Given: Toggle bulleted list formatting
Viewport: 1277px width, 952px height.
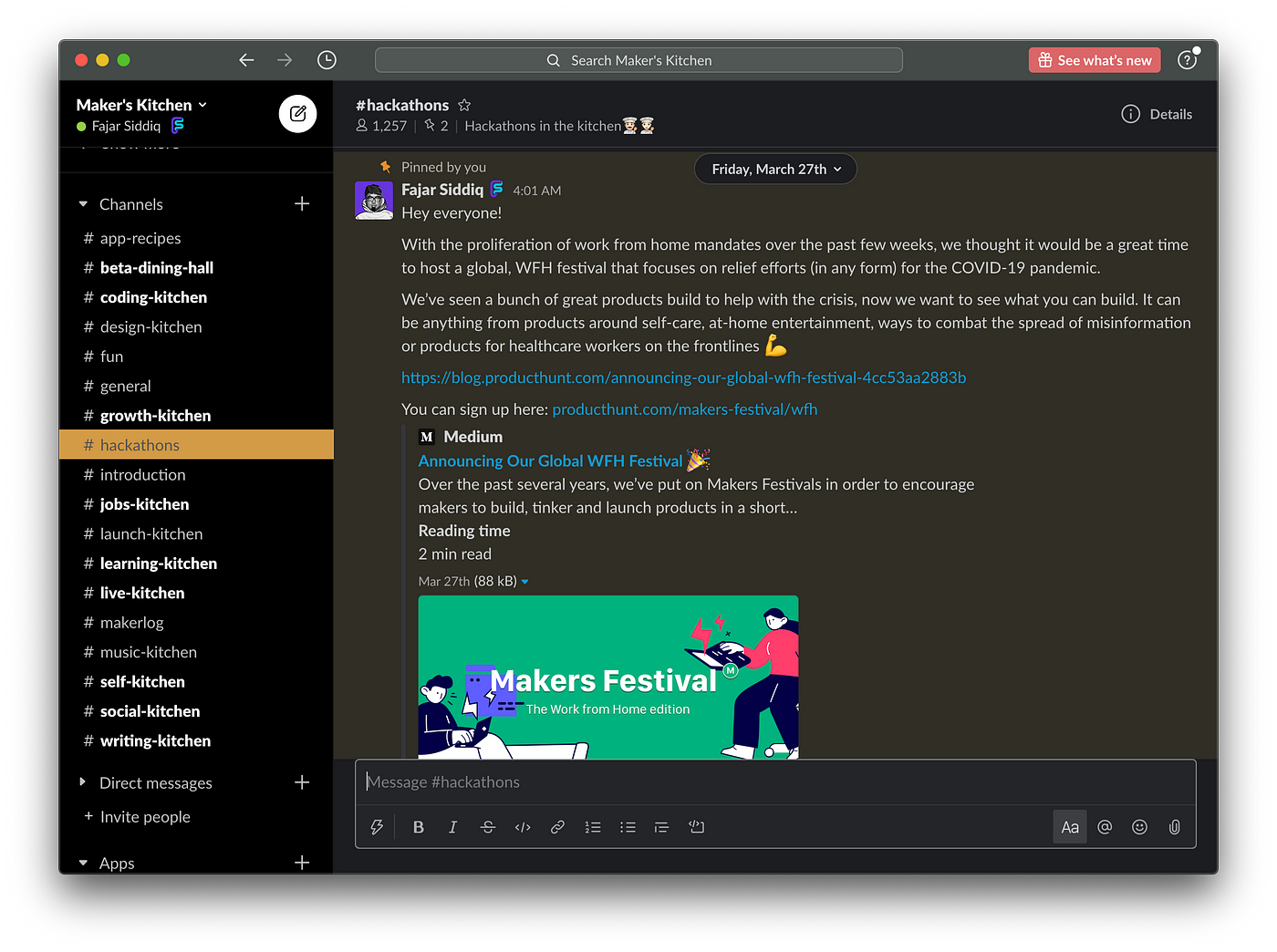Looking at the screenshot, I should click(x=628, y=827).
